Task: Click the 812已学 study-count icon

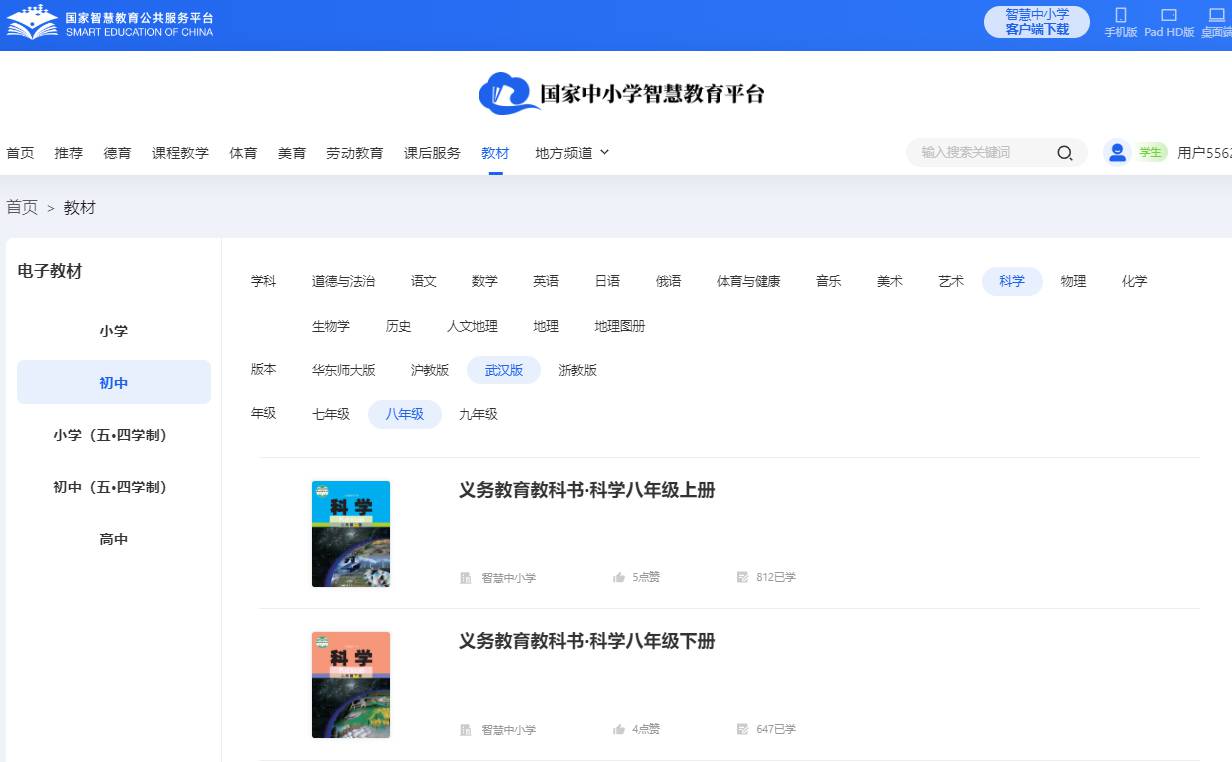Action: (742, 577)
